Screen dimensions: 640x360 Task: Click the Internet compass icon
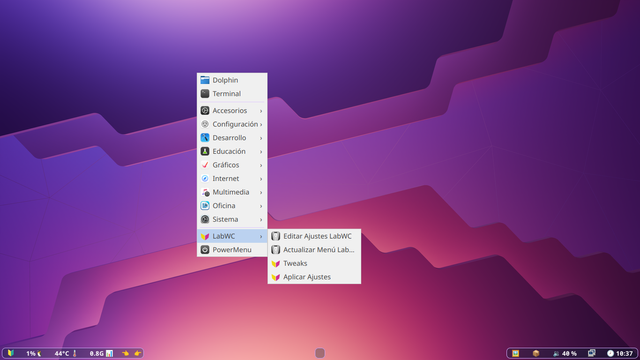pos(205,178)
